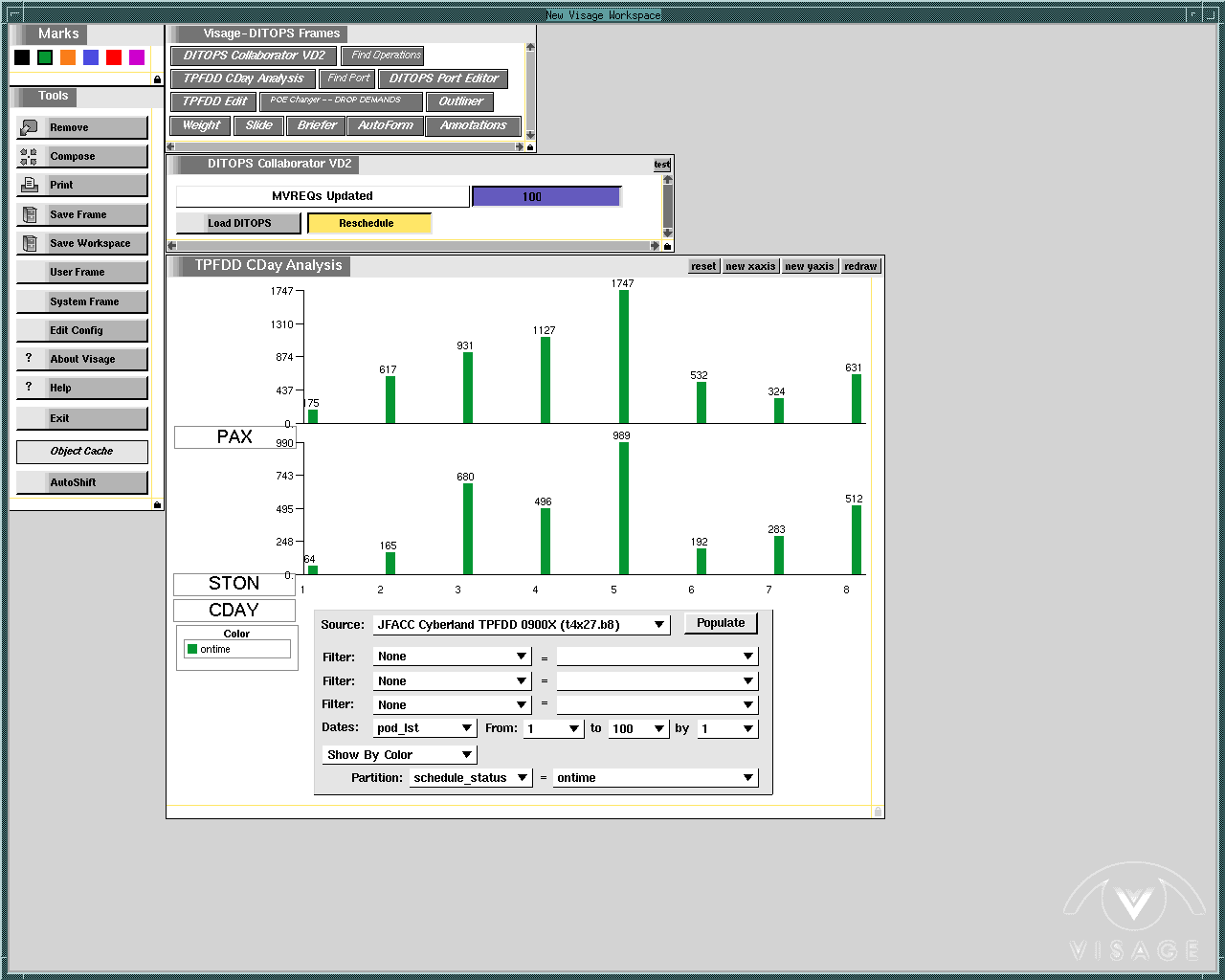
Task: Open the TPFDD Edit frame
Action: click(x=214, y=101)
